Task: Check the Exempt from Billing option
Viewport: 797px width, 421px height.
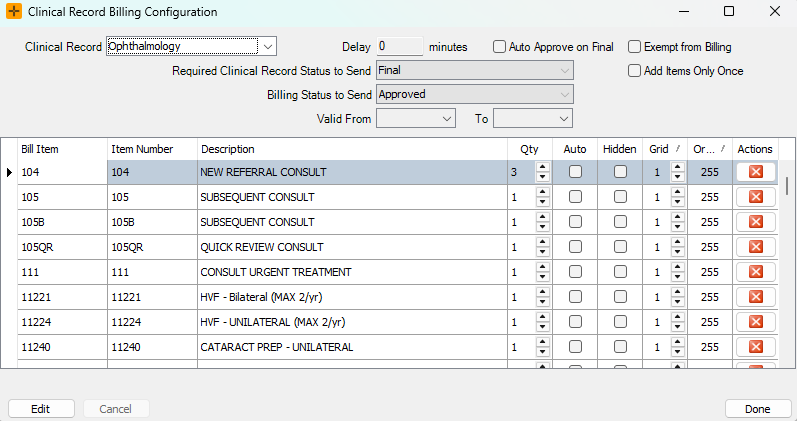Action: click(x=634, y=47)
